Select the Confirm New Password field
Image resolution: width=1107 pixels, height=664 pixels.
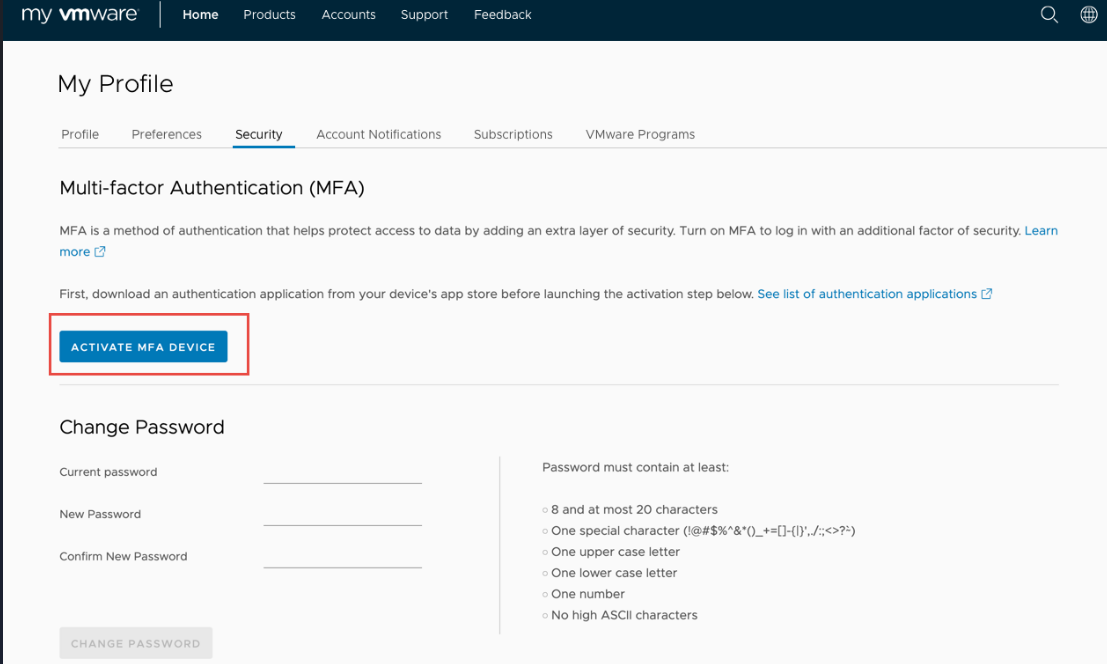pos(342,557)
